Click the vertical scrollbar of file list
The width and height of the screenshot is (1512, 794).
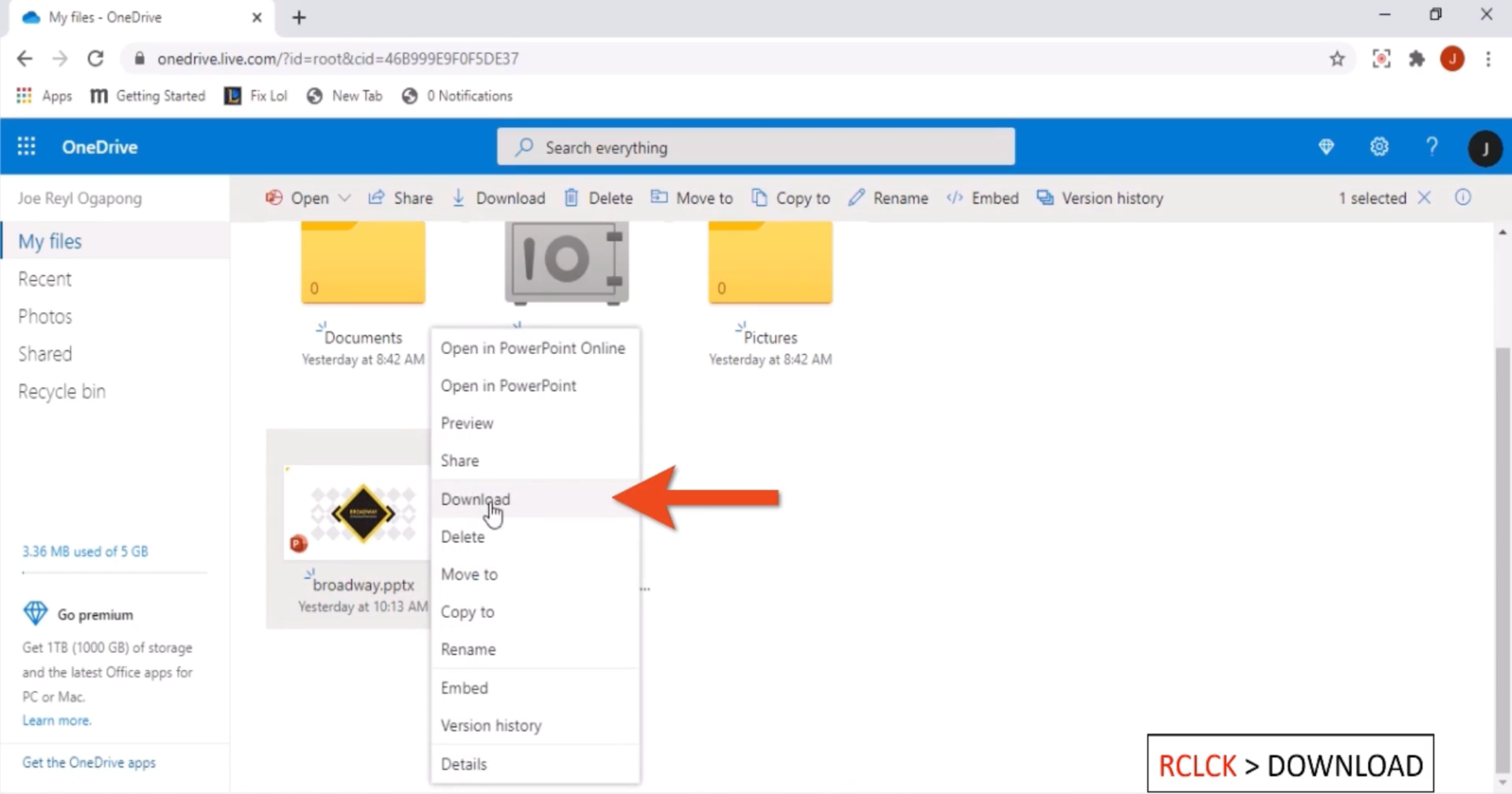point(1502,558)
